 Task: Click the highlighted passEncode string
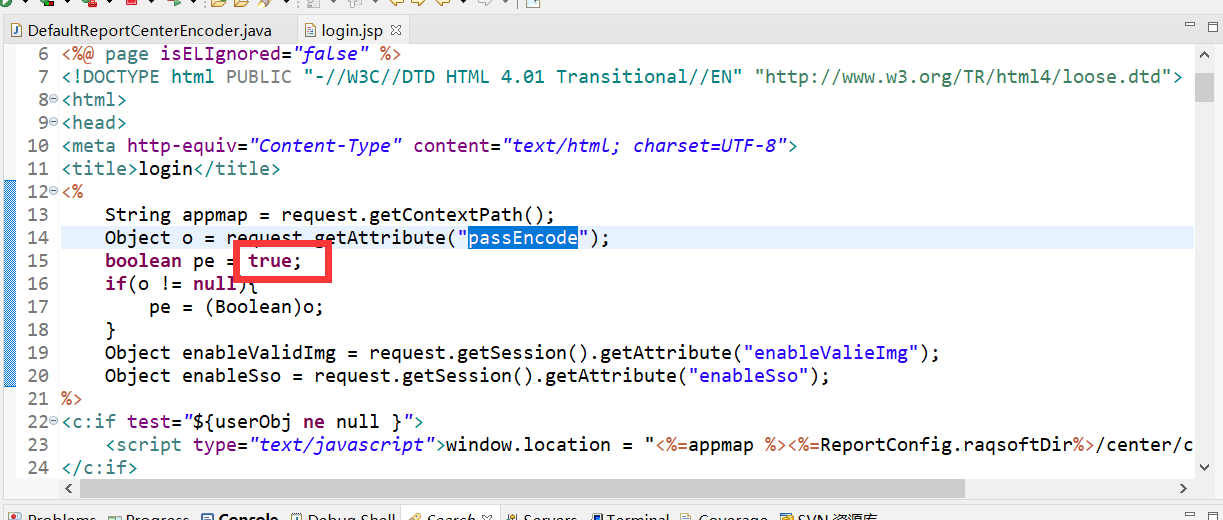tap(523, 238)
